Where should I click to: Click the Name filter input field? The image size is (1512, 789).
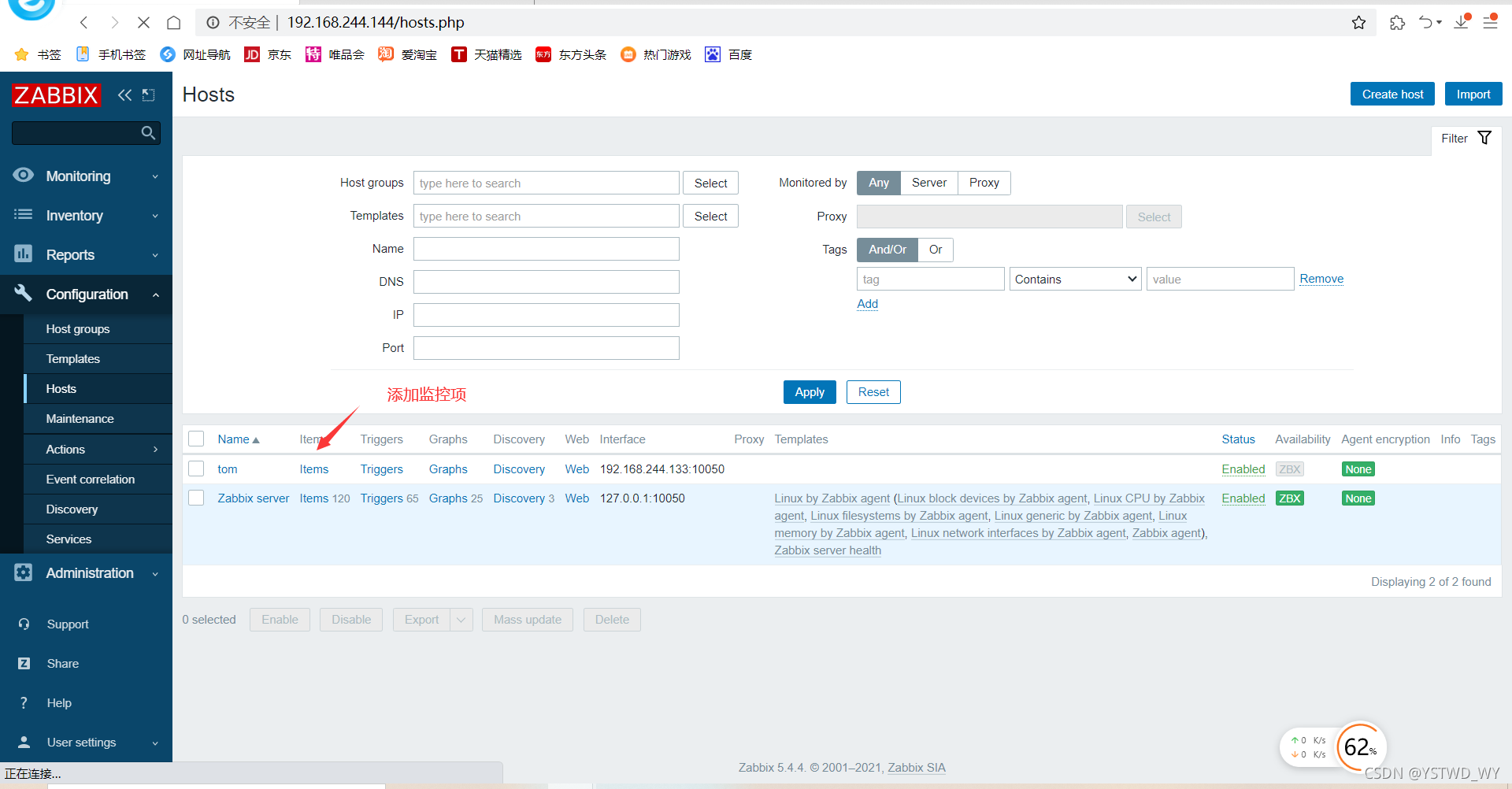(x=547, y=249)
